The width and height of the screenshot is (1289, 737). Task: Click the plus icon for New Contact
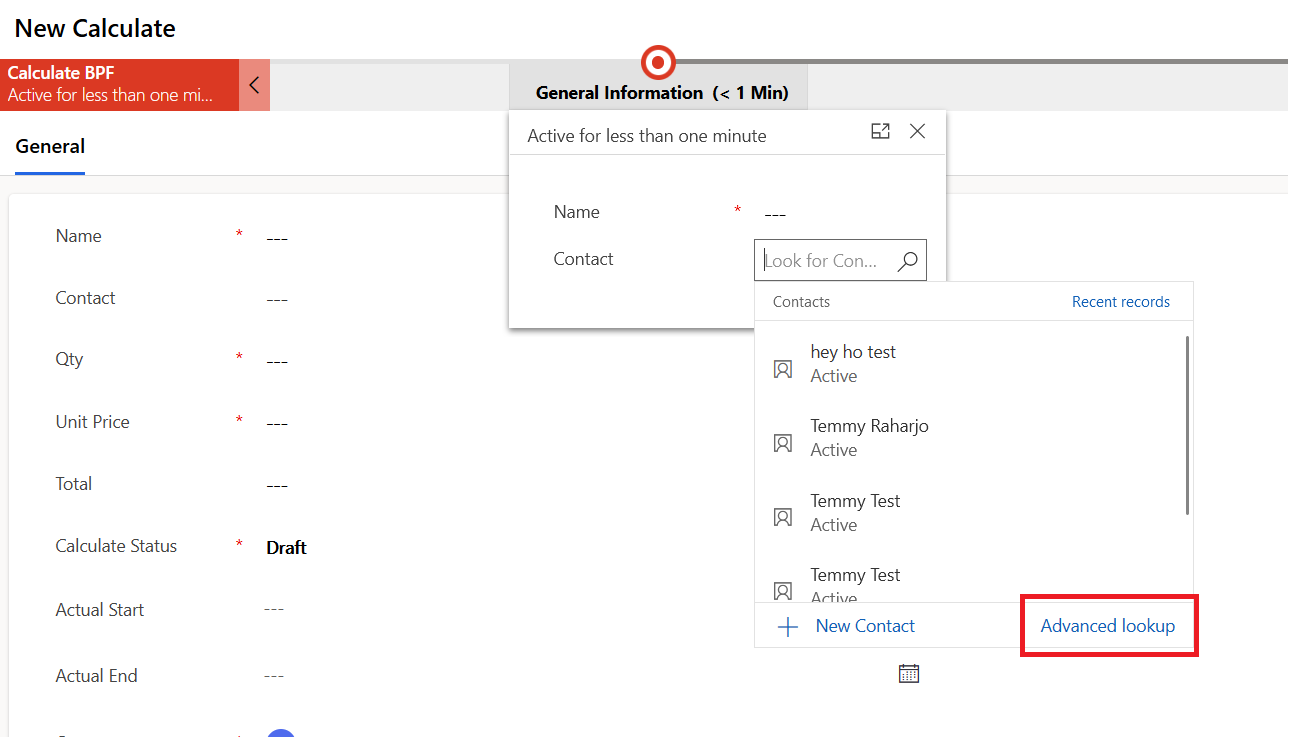tap(788, 627)
